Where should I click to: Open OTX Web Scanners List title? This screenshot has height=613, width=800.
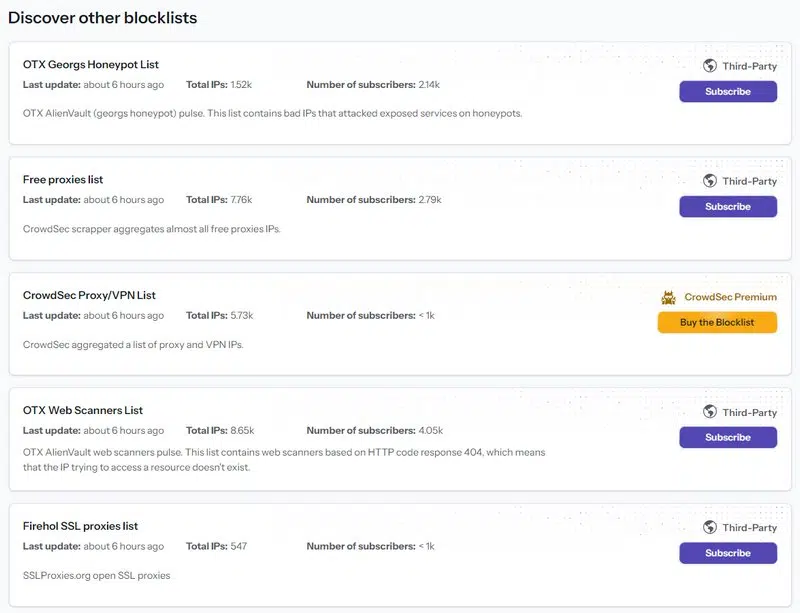point(83,410)
